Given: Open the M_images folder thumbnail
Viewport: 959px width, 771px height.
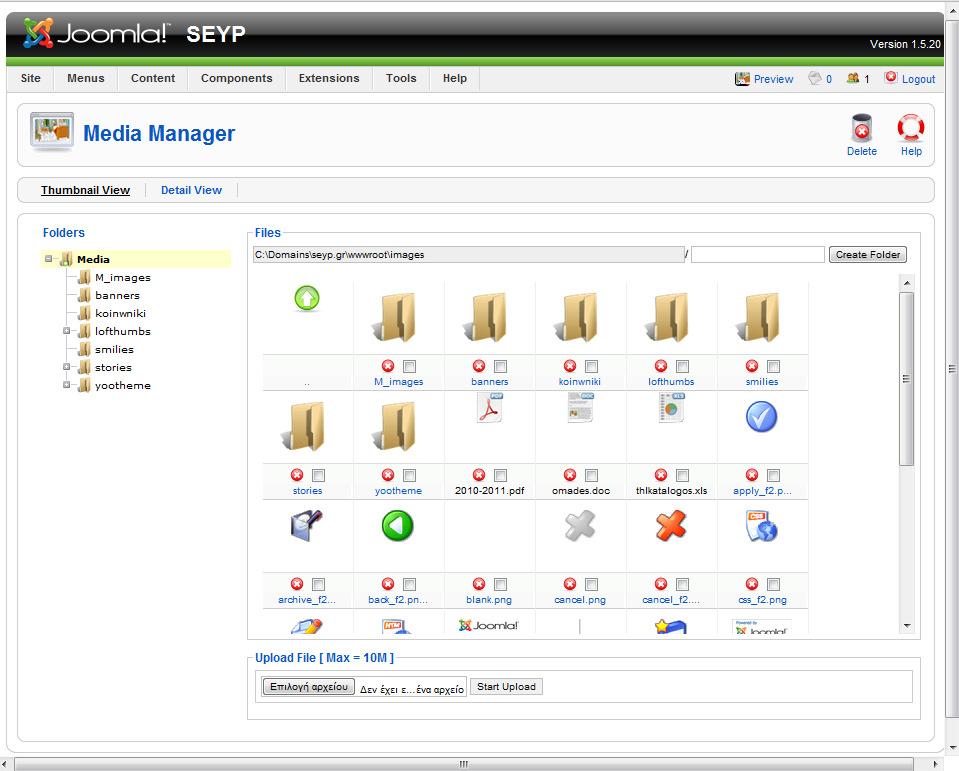Looking at the screenshot, I should (394, 317).
